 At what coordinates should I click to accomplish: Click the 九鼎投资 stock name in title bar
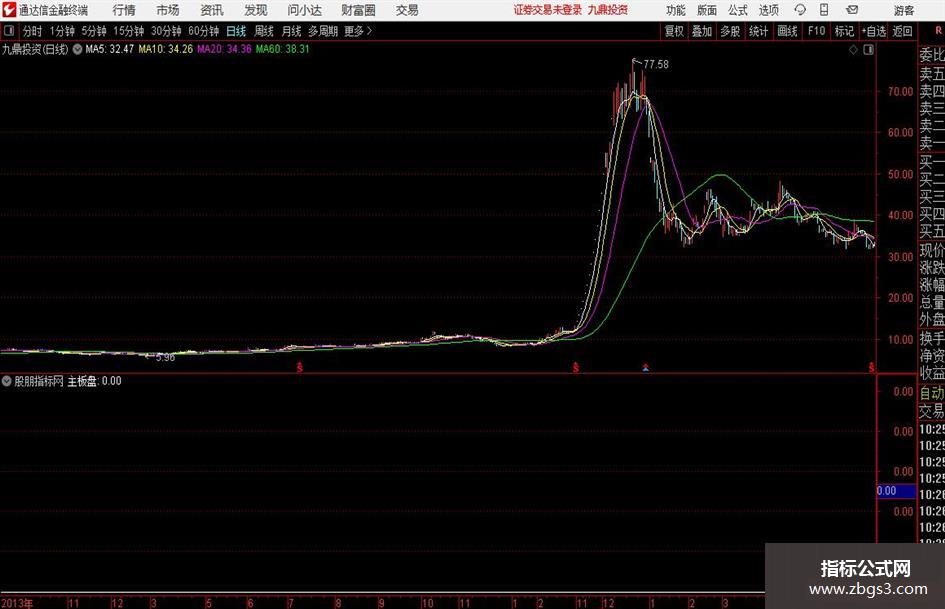pyautogui.click(x=608, y=10)
